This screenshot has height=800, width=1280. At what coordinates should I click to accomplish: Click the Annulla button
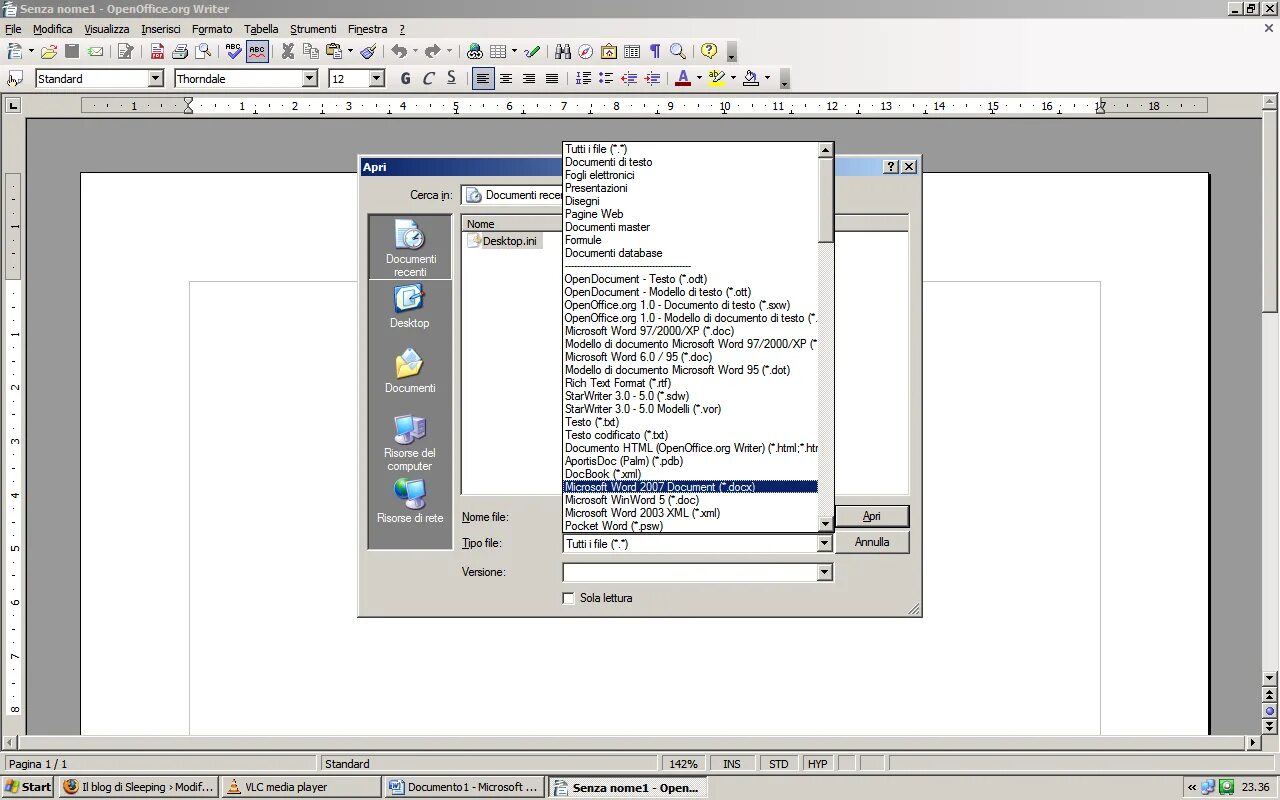[872, 542]
